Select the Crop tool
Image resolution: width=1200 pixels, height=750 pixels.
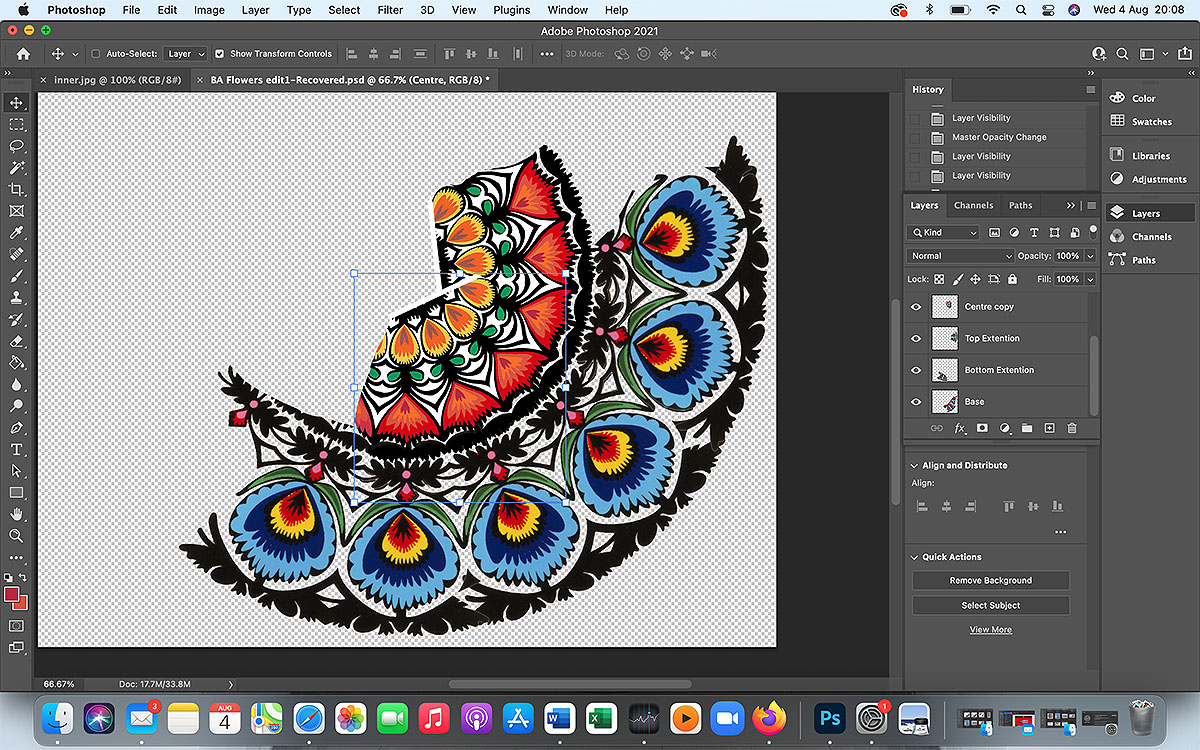click(16, 189)
